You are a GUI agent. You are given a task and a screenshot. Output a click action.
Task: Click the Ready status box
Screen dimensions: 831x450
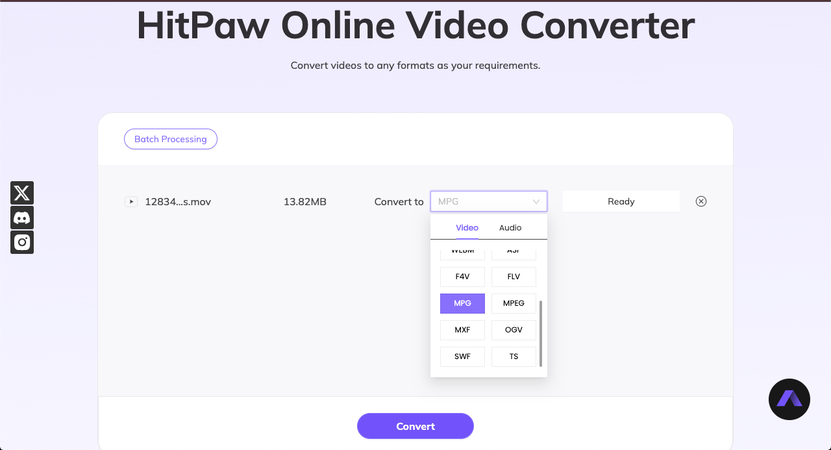point(621,201)
